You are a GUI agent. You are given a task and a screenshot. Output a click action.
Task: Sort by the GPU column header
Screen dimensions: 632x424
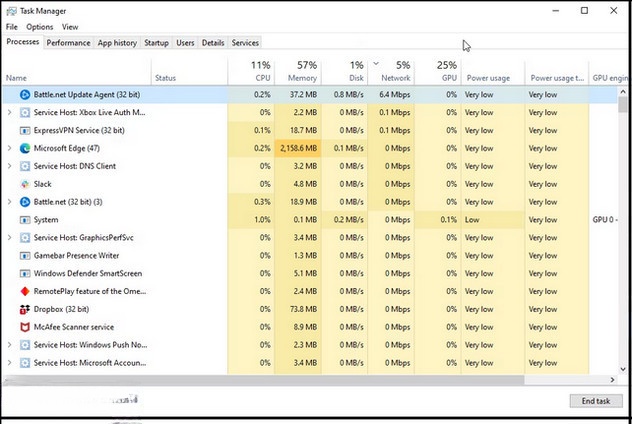pos(438,71)
